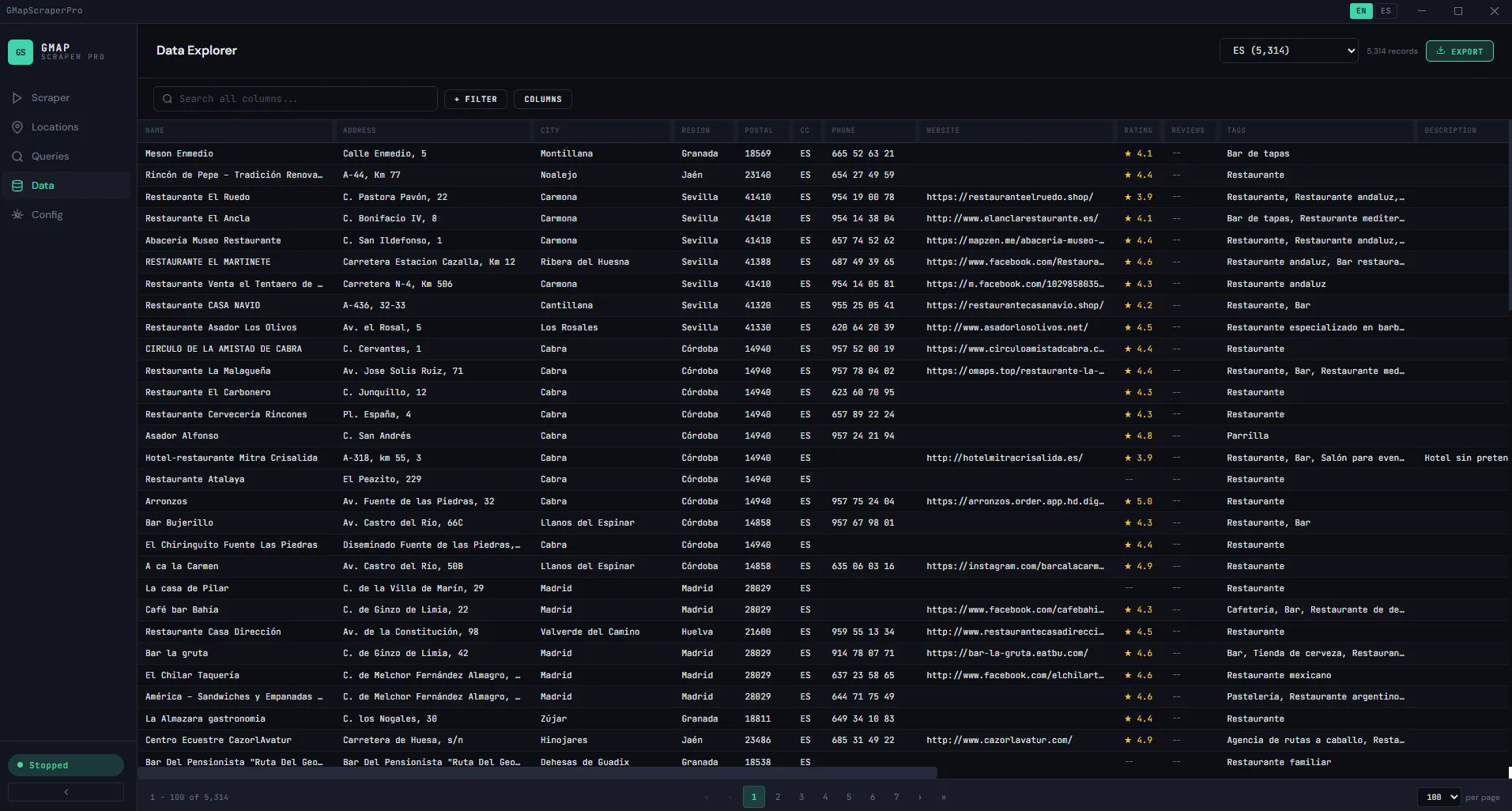The image size is (1512, 811).
Task: Click the Locations pin icon
Action: [x=17, y=127]
